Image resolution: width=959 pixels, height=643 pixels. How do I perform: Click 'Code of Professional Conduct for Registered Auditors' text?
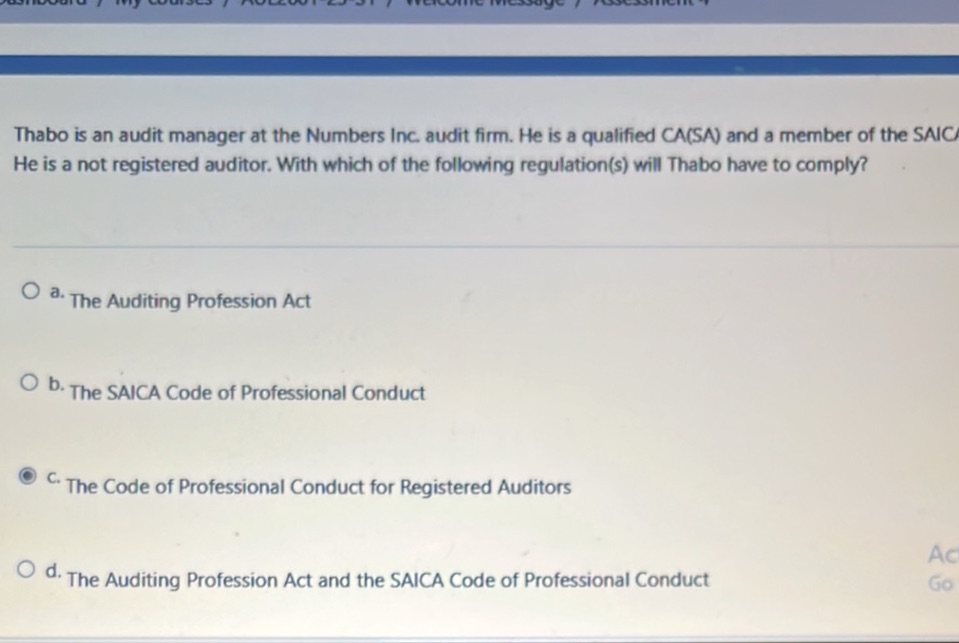[x=319, y=488]
